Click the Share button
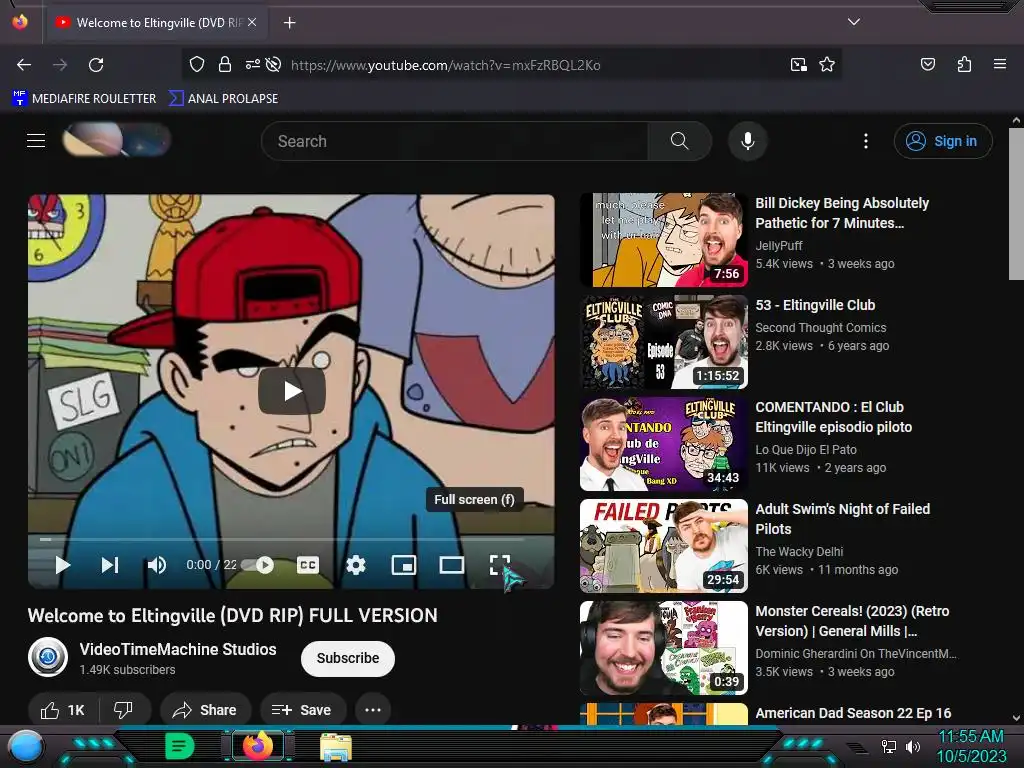 pos(204,710)
